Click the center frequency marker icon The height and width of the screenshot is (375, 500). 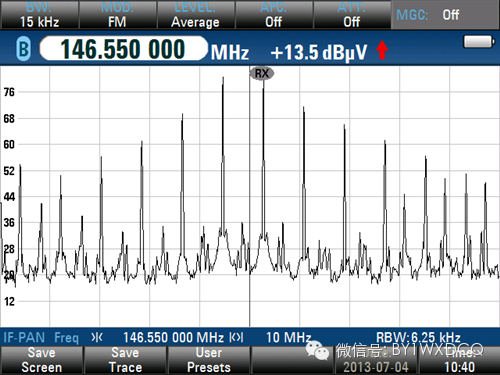coord(97,338)
